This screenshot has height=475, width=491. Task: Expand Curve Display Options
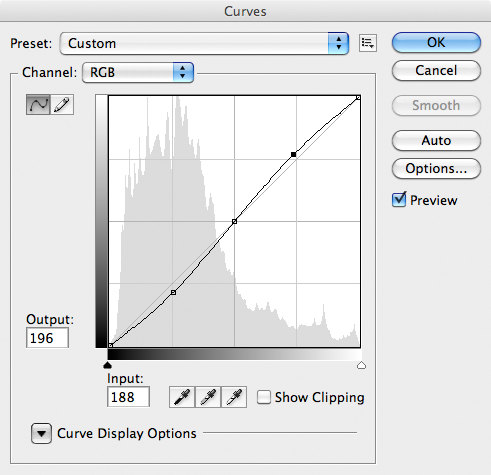tap(41, 433)
